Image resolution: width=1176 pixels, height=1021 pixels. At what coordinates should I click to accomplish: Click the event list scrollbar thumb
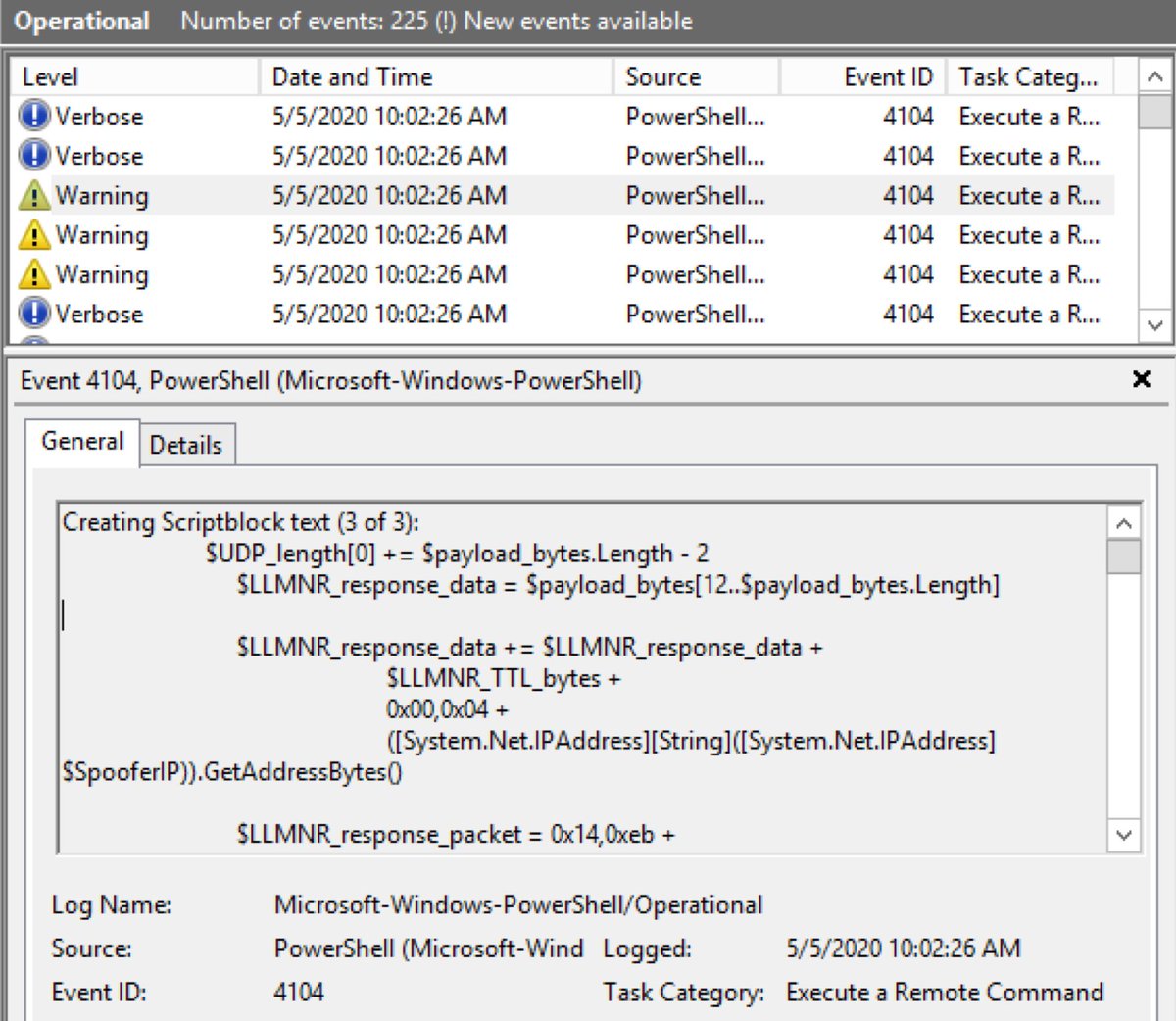tap(1155, 112)
